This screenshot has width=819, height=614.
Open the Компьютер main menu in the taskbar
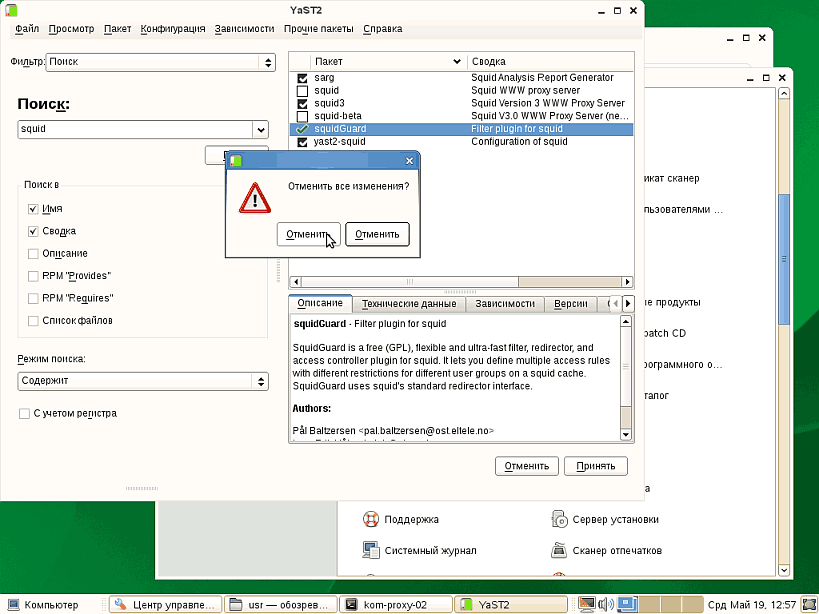43,605
